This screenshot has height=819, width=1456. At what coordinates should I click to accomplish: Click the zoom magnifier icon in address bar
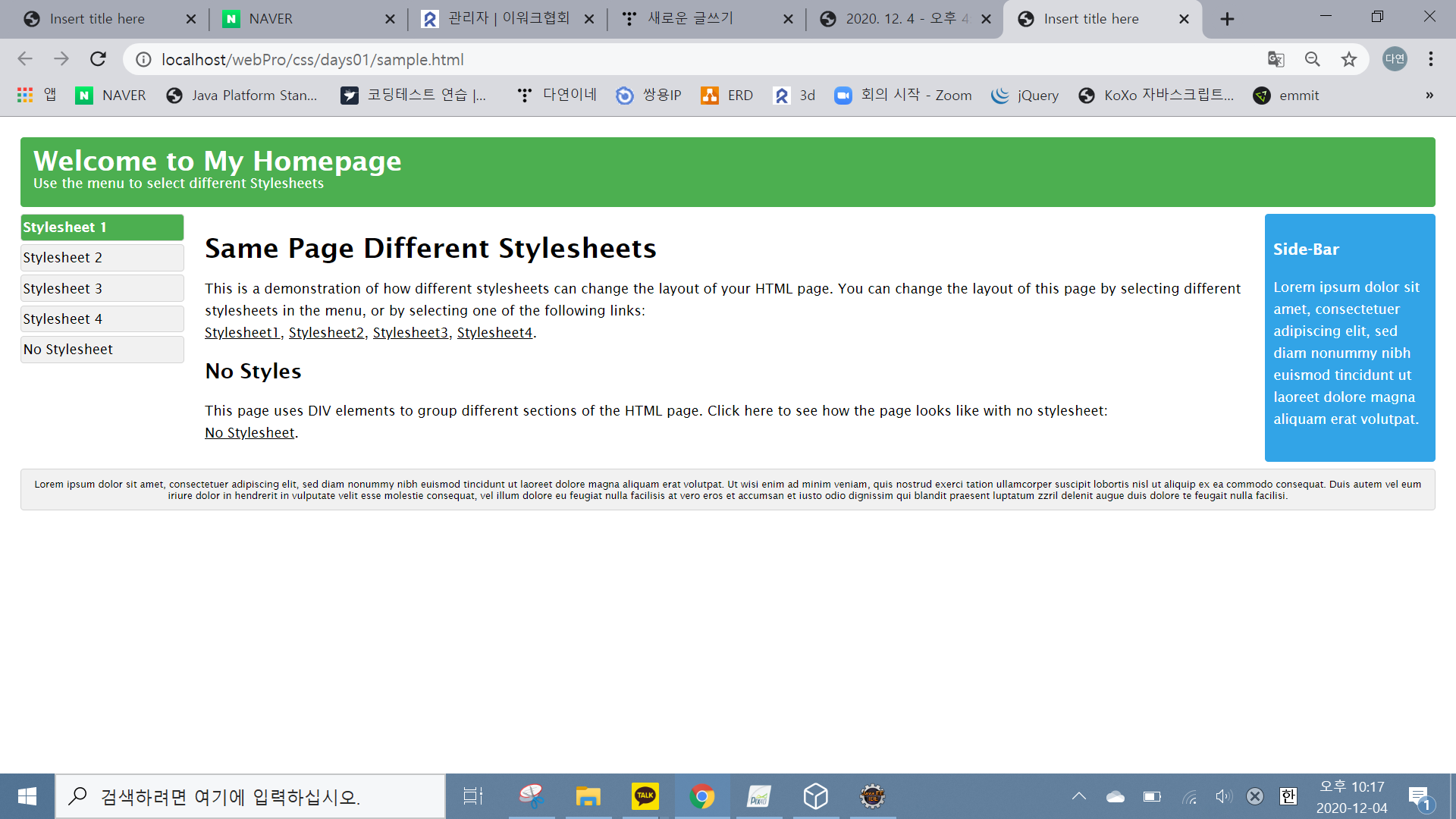tap(1312, 59)
